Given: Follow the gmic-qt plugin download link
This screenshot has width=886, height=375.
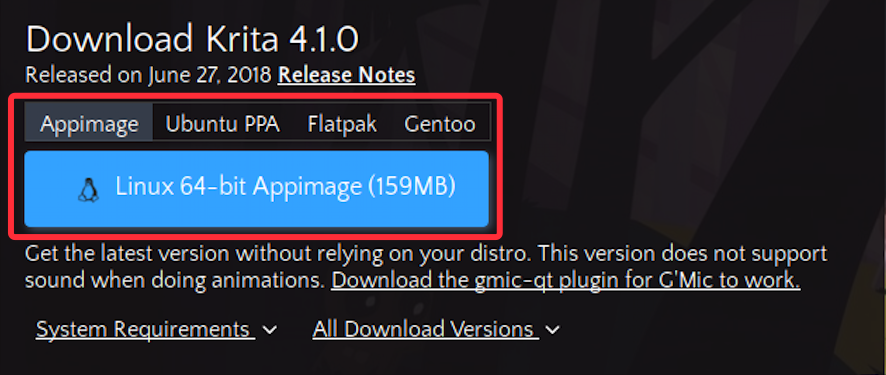Looking at the screenshot, I should tap(566, 280).
